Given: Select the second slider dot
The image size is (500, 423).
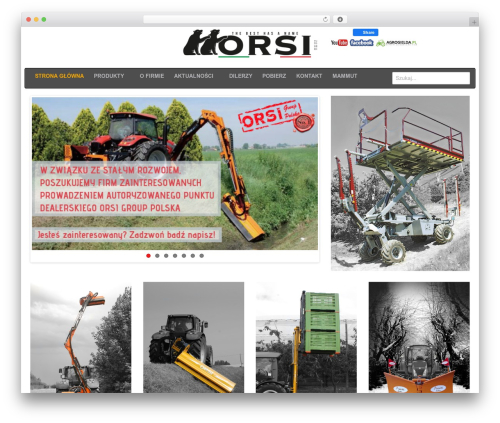Looking at the screenshot, I should click(157, 256).
